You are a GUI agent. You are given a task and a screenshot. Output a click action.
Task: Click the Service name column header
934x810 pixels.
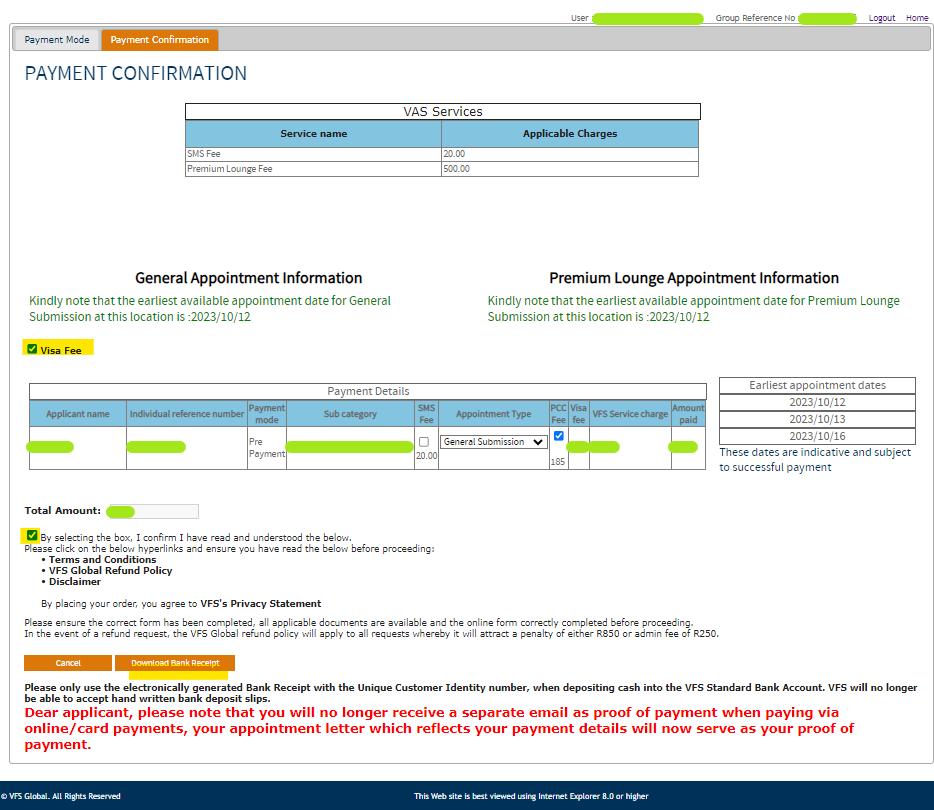click(x=313, y=134)
